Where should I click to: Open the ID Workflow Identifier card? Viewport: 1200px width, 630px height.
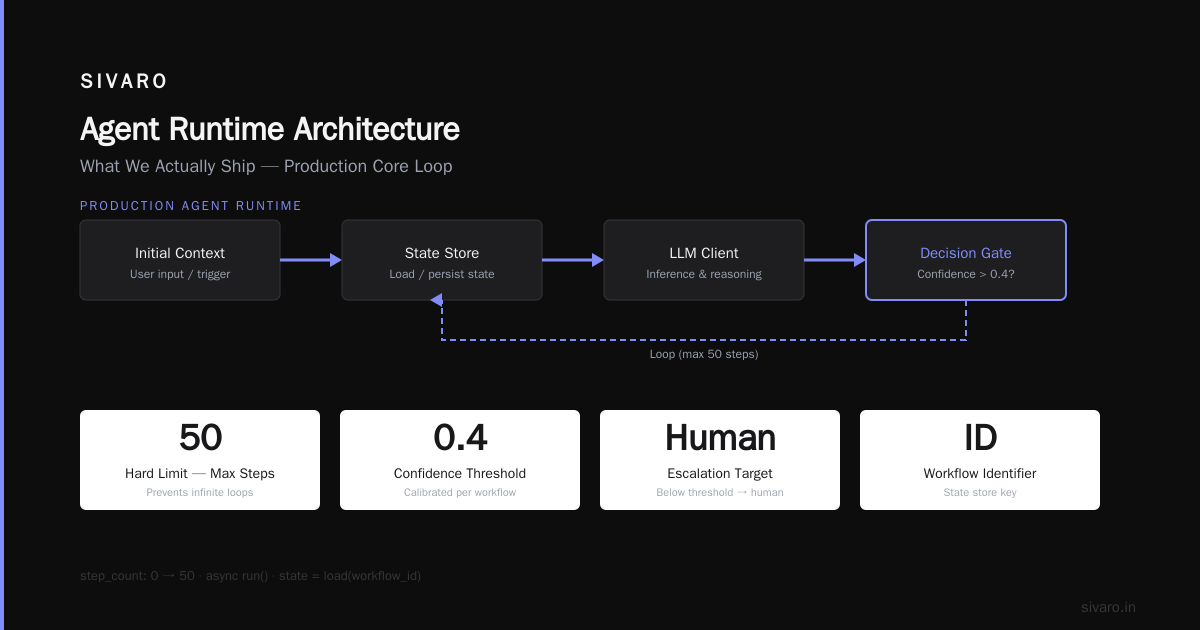coord(980,460)
